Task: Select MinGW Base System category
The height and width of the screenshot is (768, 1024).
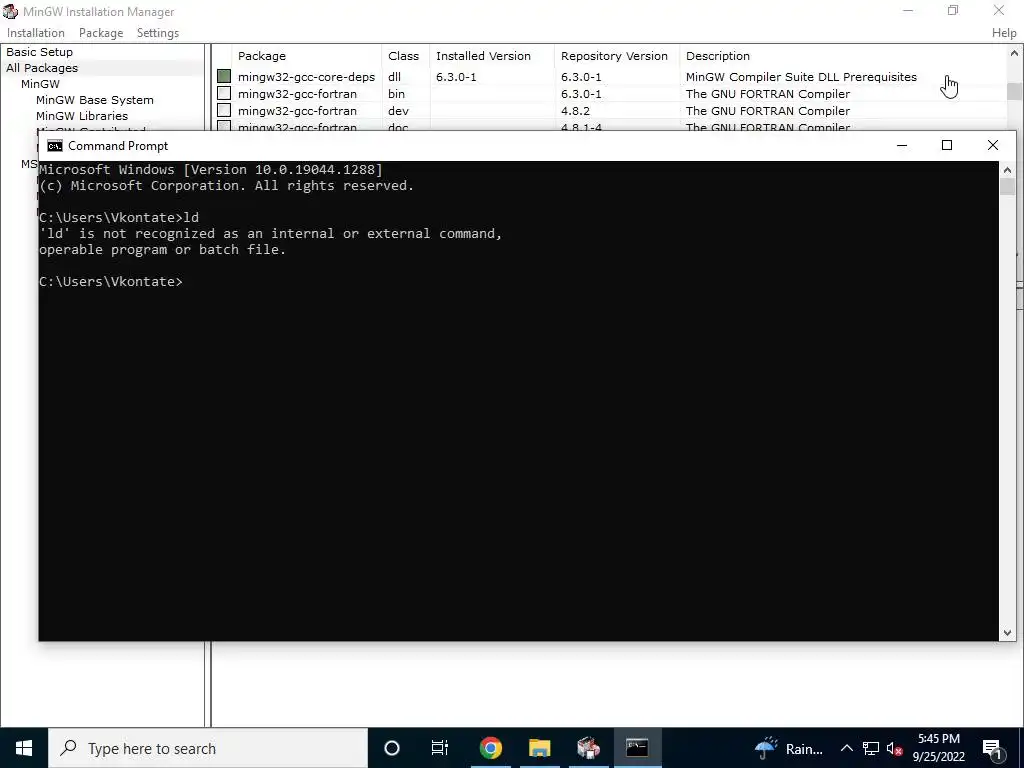Action: [x=95, y=100]
